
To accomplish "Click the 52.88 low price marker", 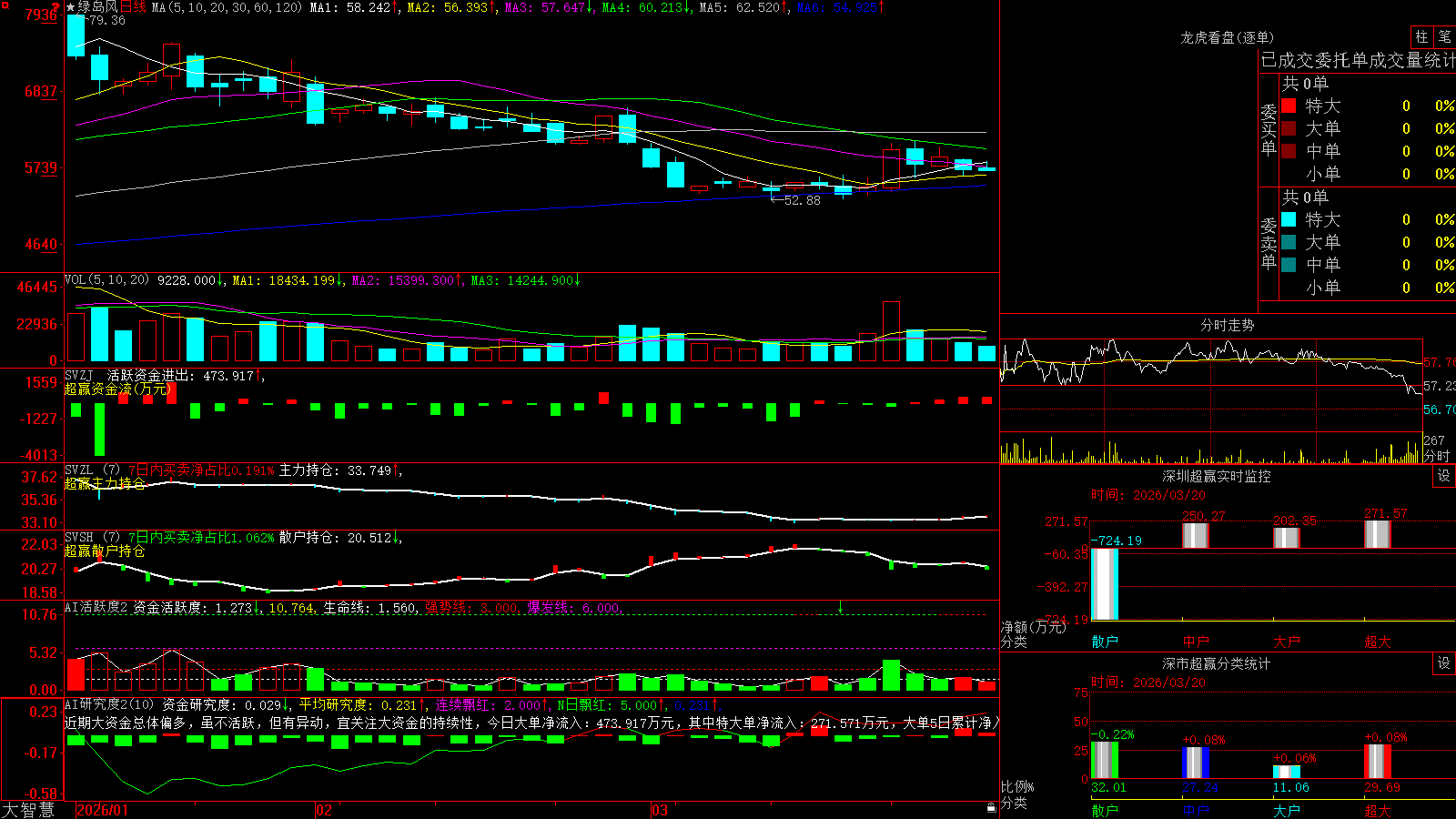I will (802, 200).
